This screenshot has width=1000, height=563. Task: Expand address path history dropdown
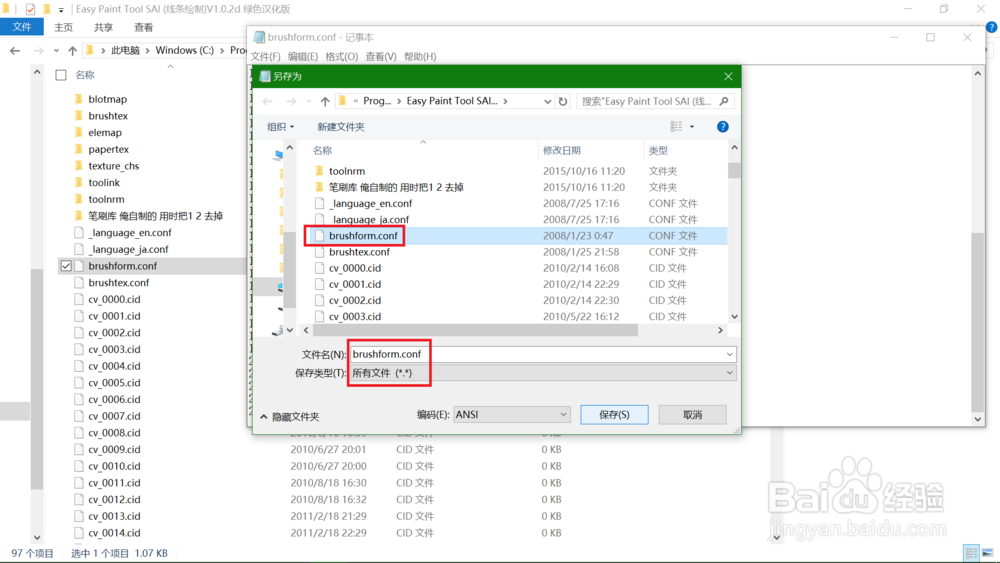click(x=547, y=101)
